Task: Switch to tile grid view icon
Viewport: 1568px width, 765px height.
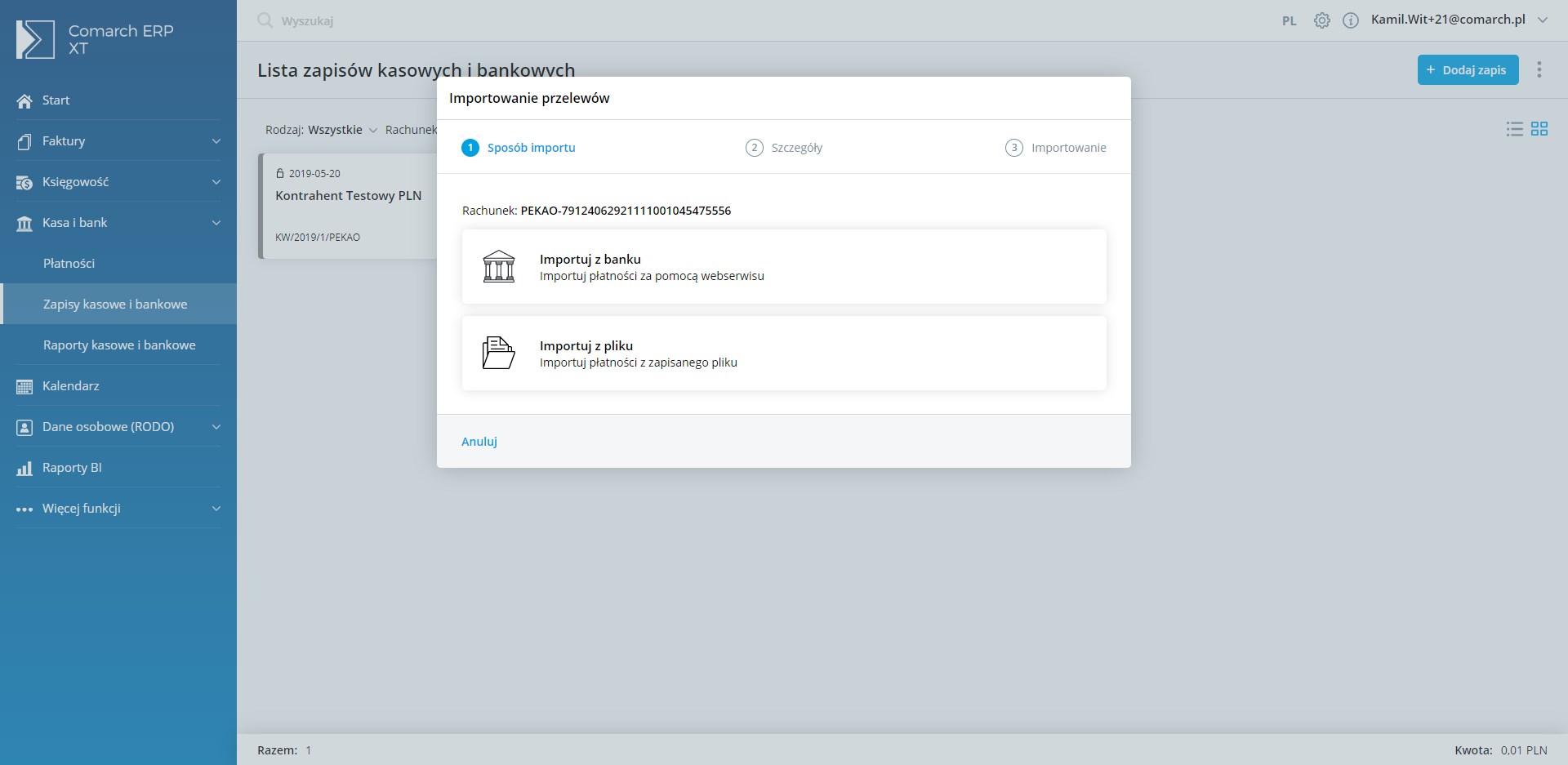Action: coord(1539,129)
